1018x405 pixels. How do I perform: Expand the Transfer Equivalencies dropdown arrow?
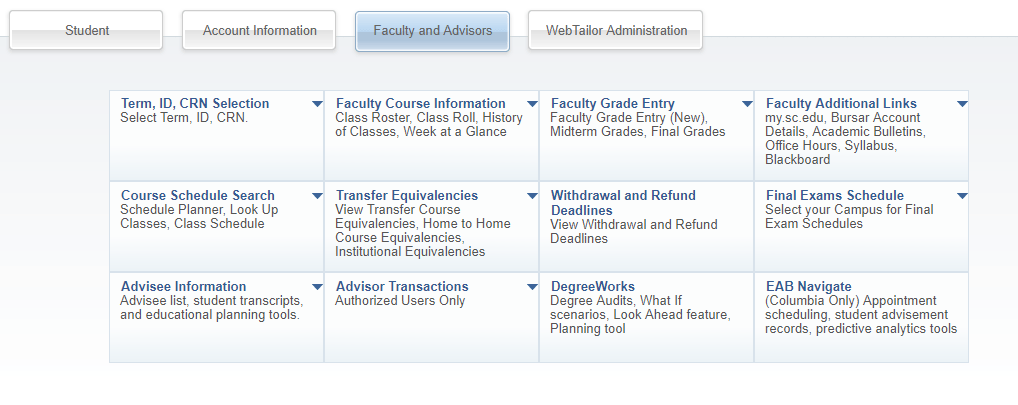point(532,196)
